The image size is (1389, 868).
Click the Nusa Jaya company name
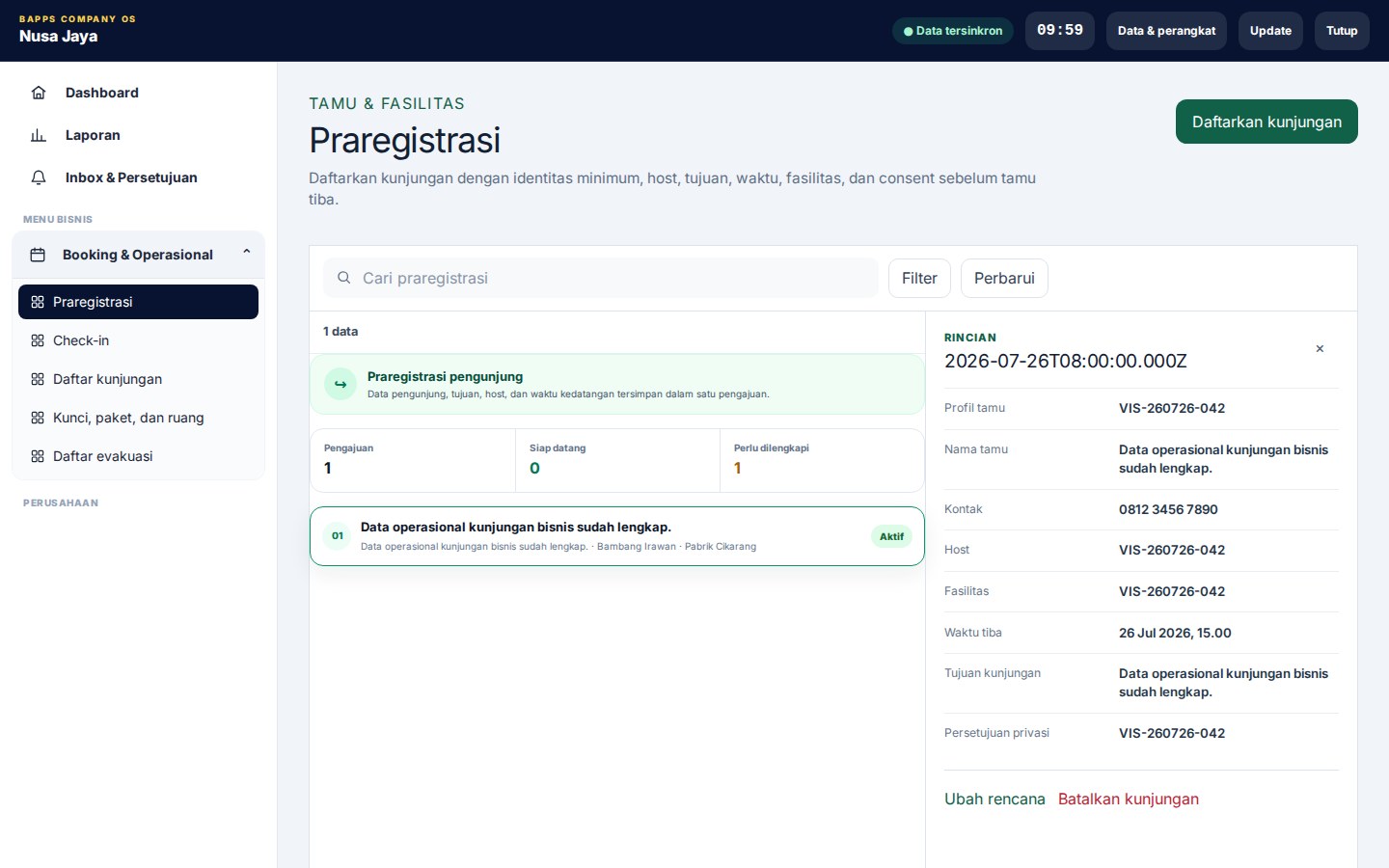pos(59,37)
